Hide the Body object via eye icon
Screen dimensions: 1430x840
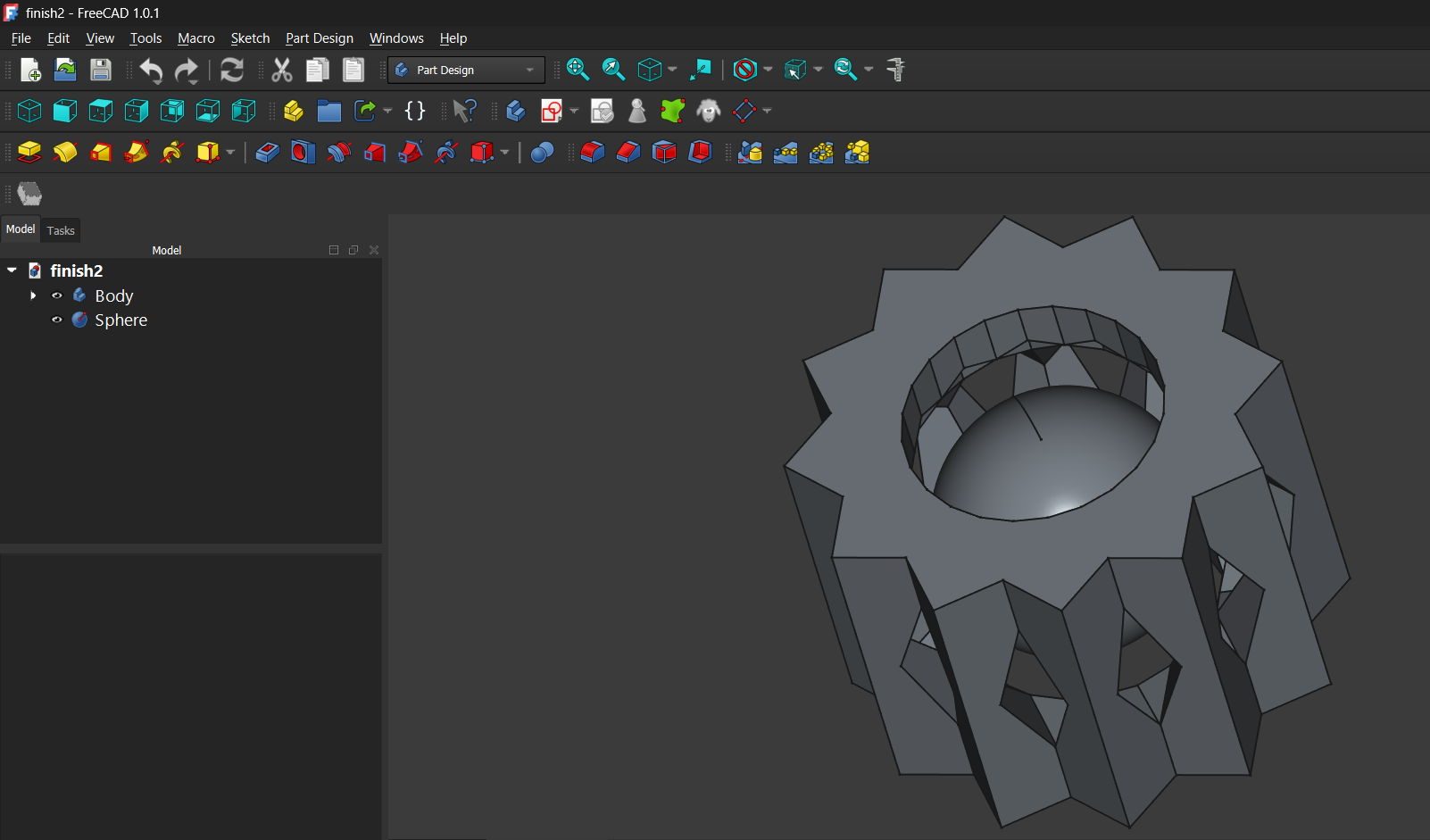pyautogui.click(x=57, y=295)
